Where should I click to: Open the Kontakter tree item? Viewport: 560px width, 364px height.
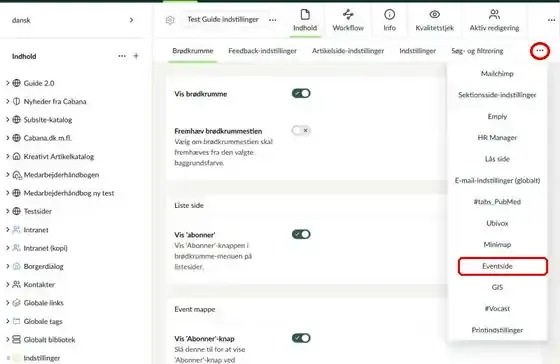coord(39,284)
